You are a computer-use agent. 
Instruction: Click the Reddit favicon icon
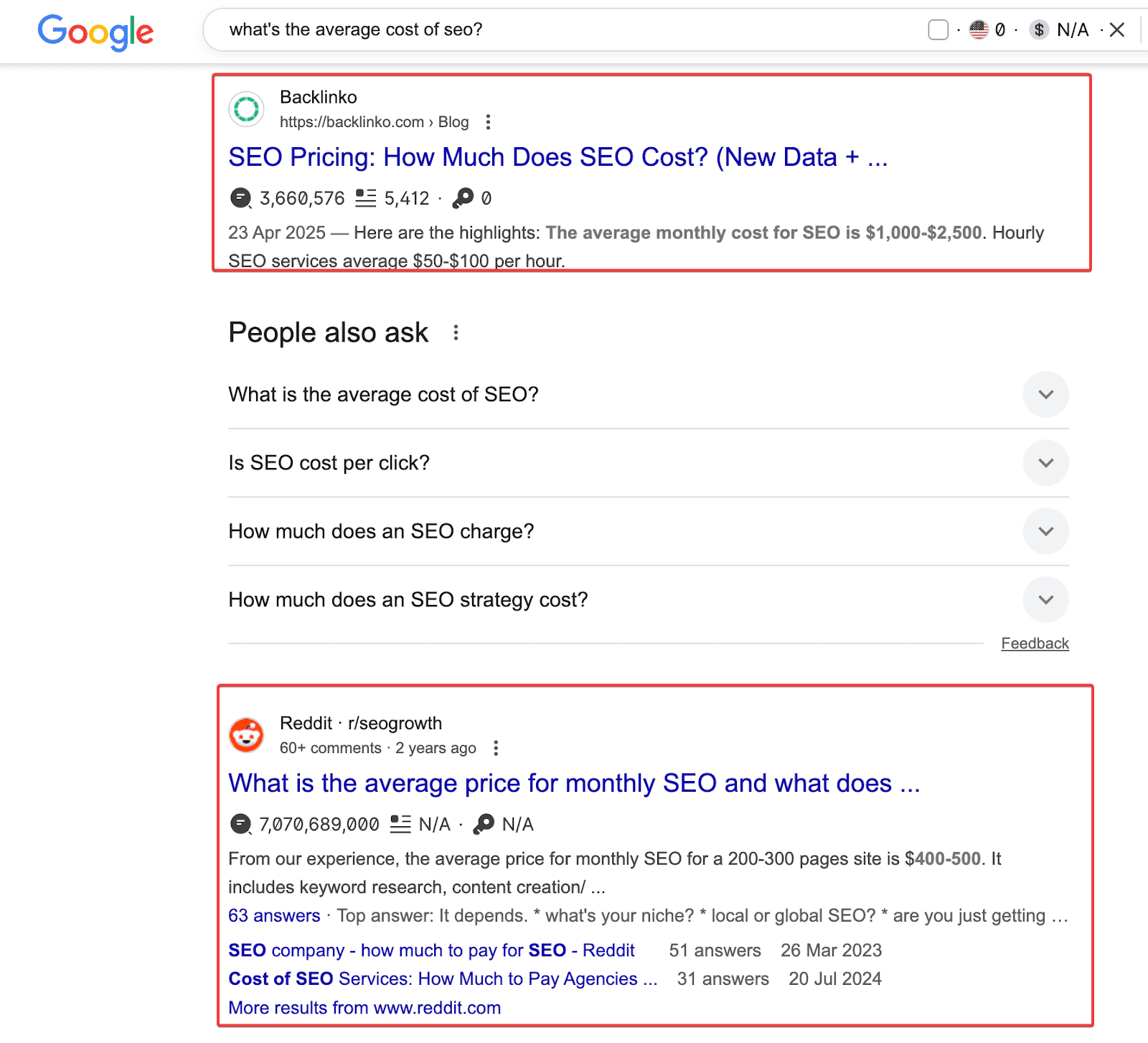pos(246,735)
